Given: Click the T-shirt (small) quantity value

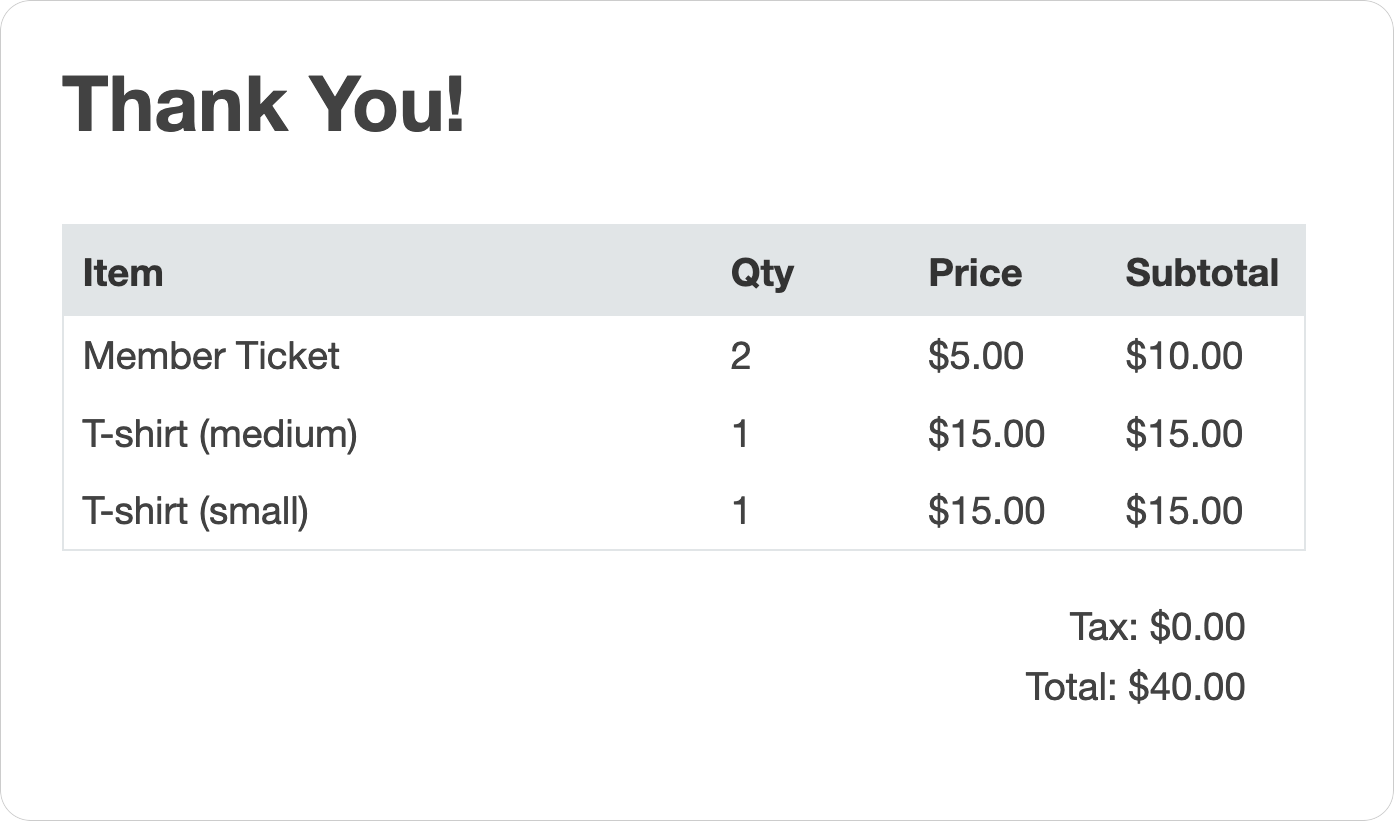Looking at the screenshot, I should pyautogui.click(x=740, y=511).
